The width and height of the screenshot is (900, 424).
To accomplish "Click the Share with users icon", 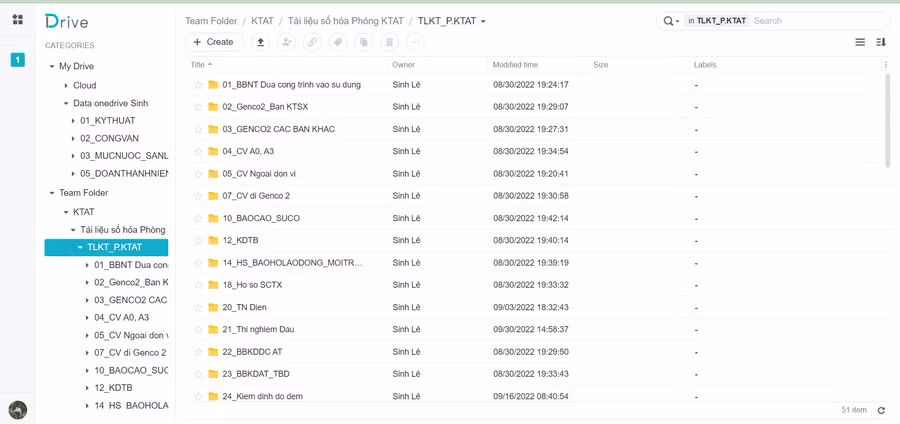I will pyautogui.click(x=286, y=42).
